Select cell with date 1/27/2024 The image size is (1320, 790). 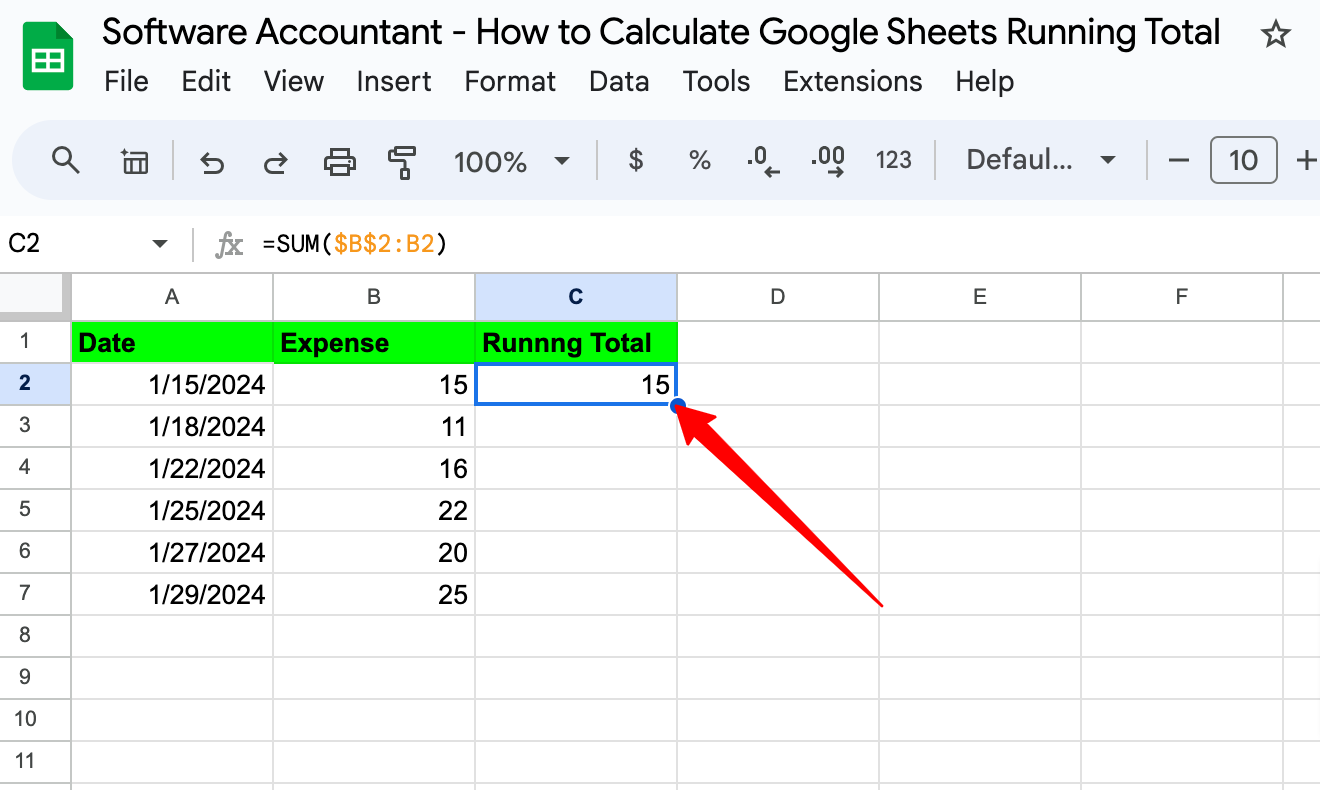172,552
